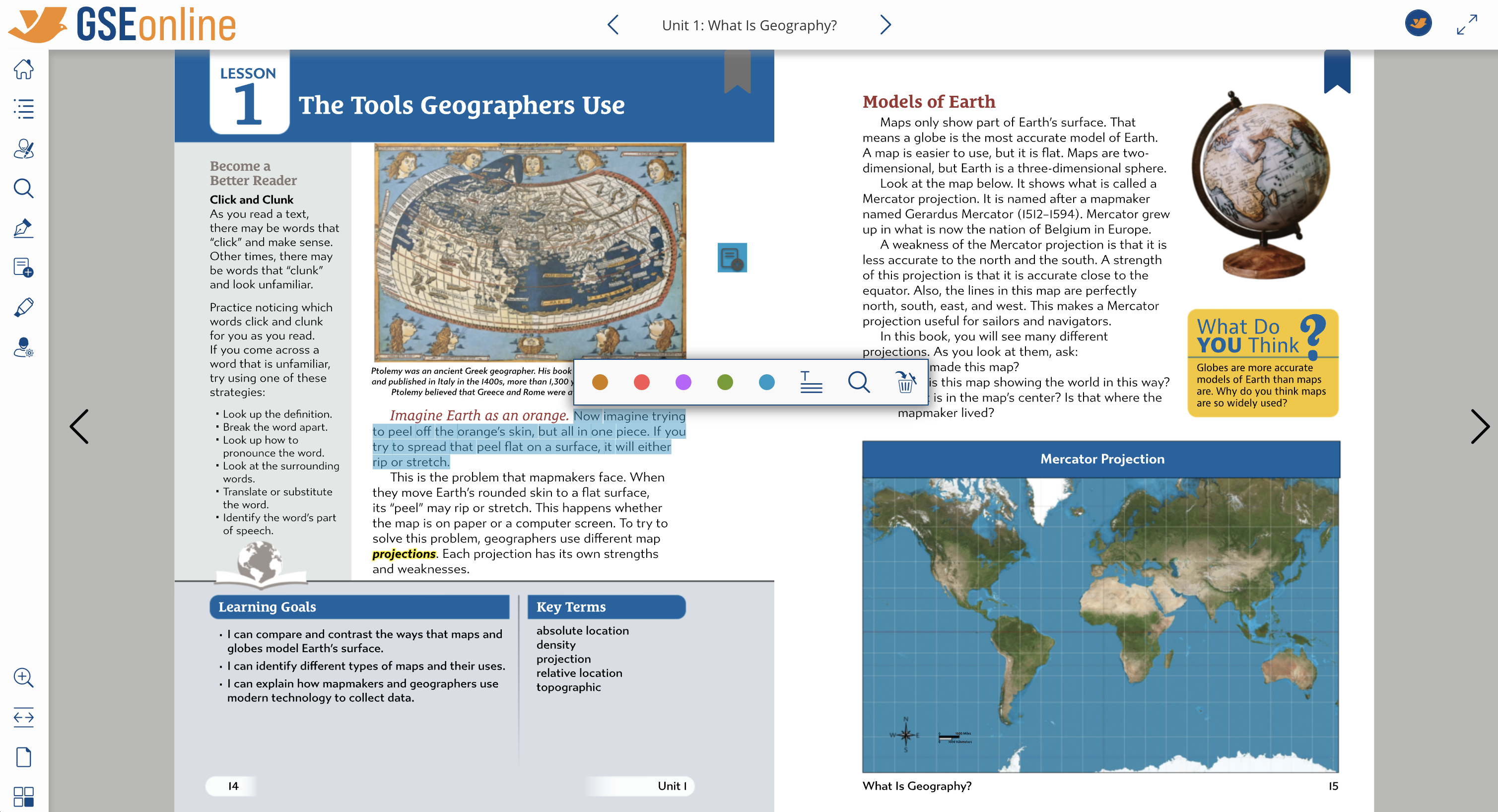The width and height of the screenshot is (1498, 812).
Task: Turn to previous page with left arrow
Action: pos(80,426)
